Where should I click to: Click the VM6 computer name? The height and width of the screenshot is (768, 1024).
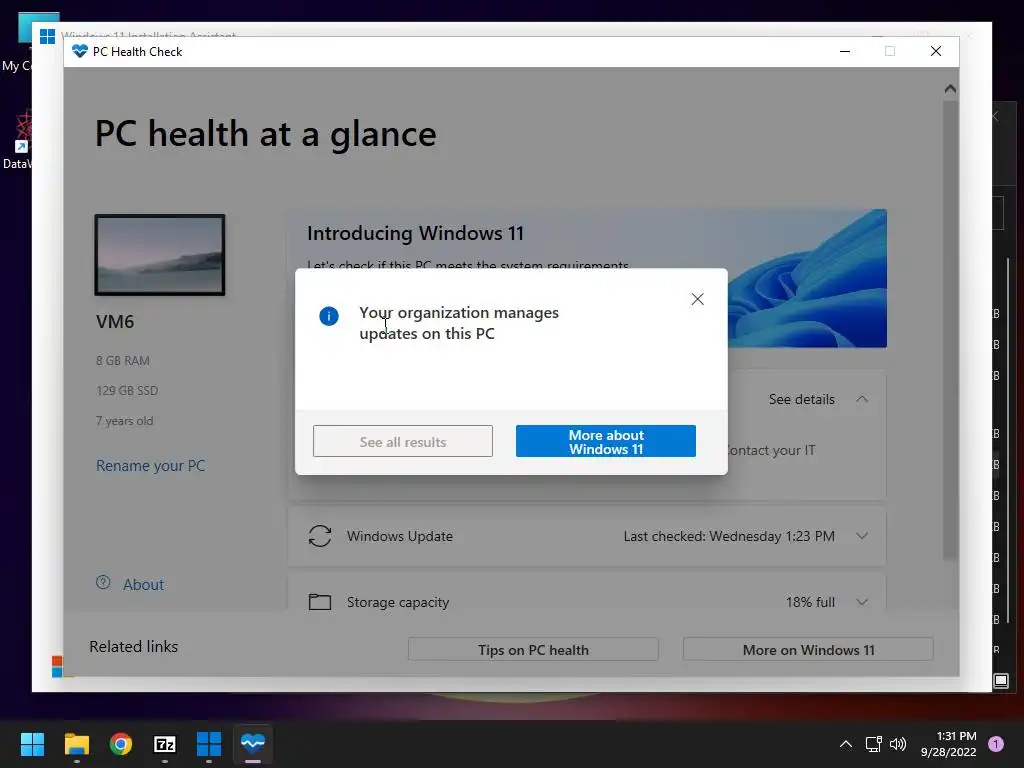pyautogui.click(x=115, y=321)
